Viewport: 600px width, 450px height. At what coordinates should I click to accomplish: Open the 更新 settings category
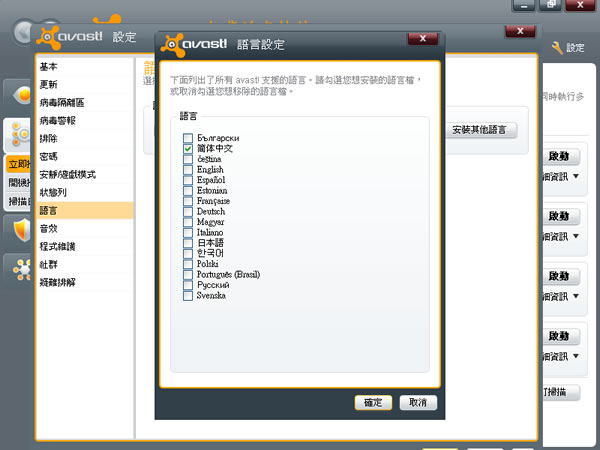85,85
